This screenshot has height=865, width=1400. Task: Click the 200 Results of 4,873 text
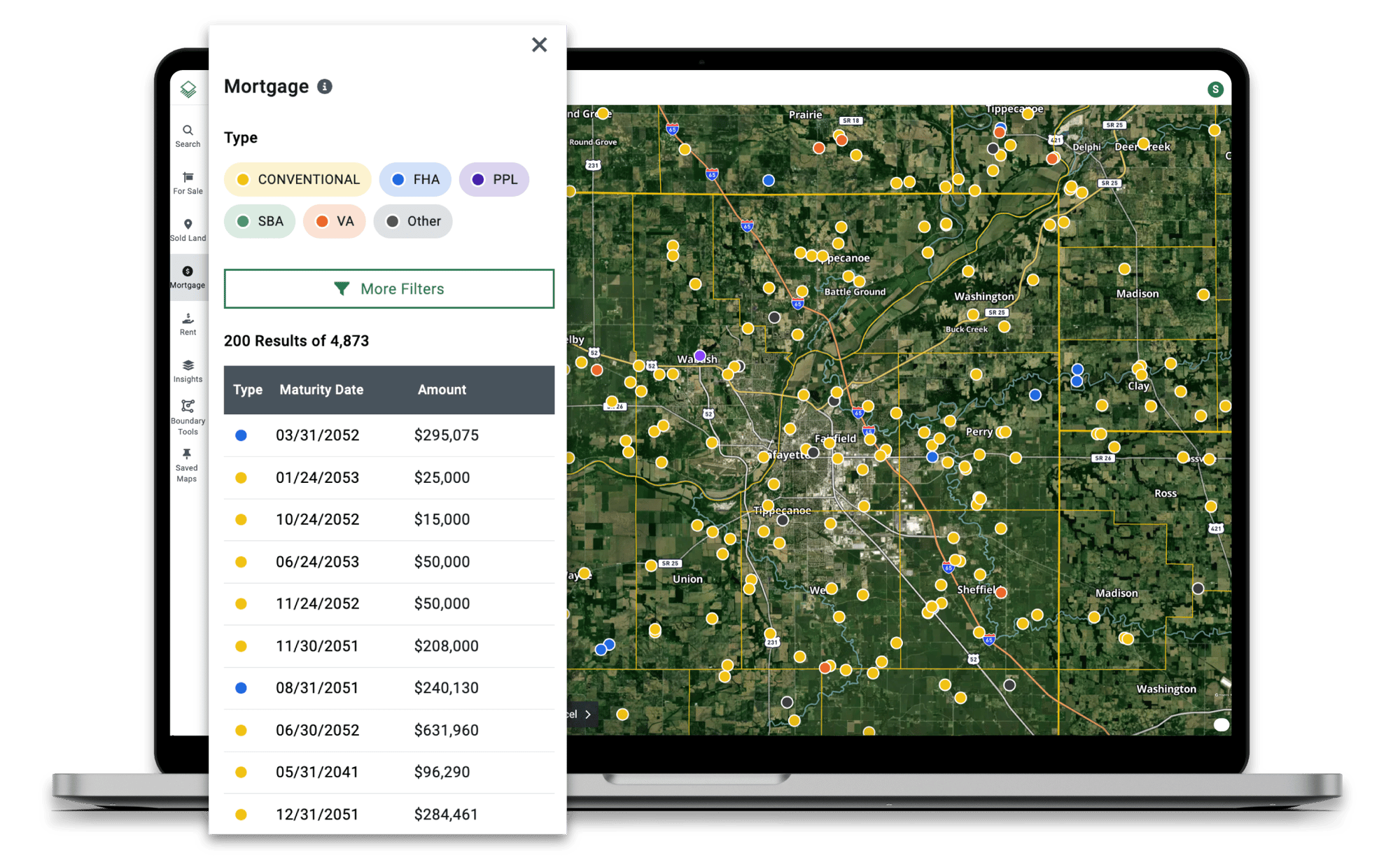point(296,341)
